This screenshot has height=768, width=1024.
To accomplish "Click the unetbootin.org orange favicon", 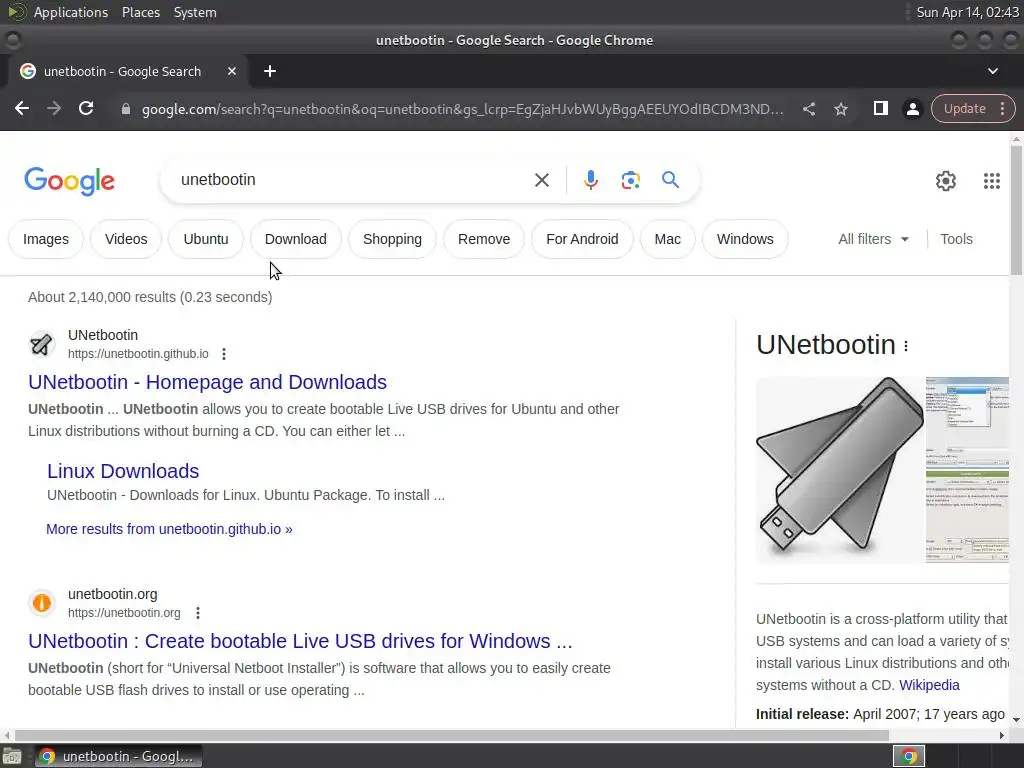I will coord(42,603).
